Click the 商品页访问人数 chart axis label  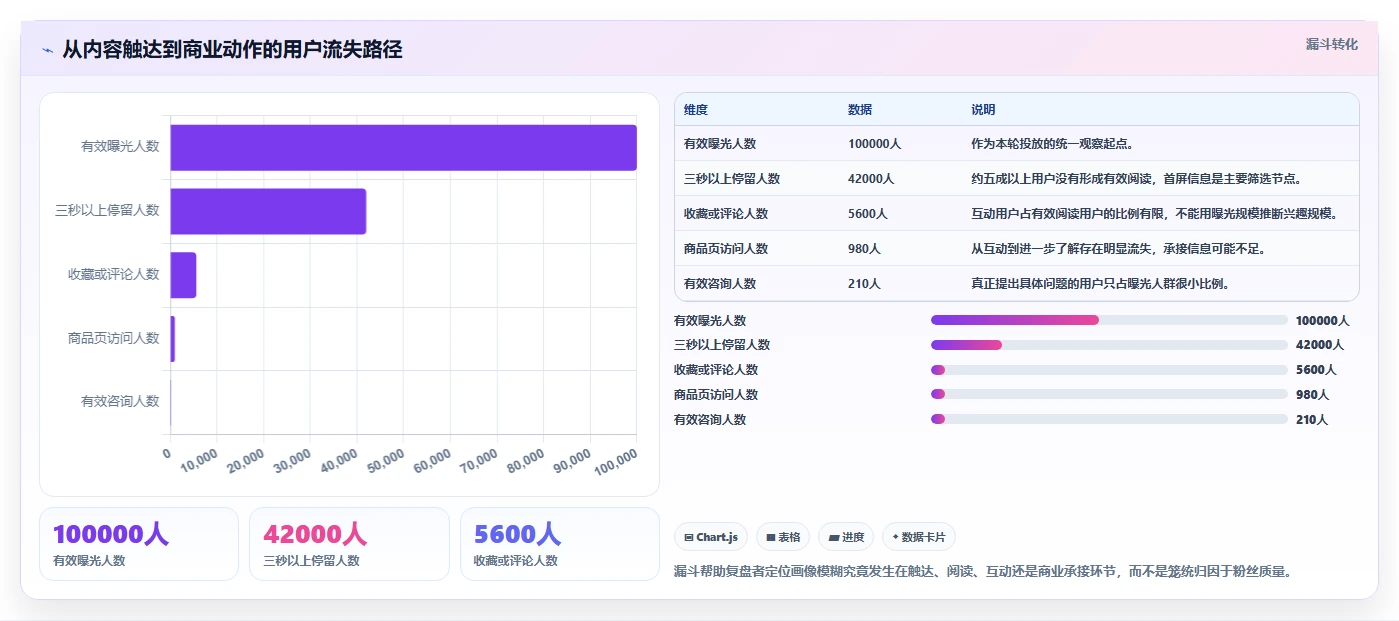point(114,339)
